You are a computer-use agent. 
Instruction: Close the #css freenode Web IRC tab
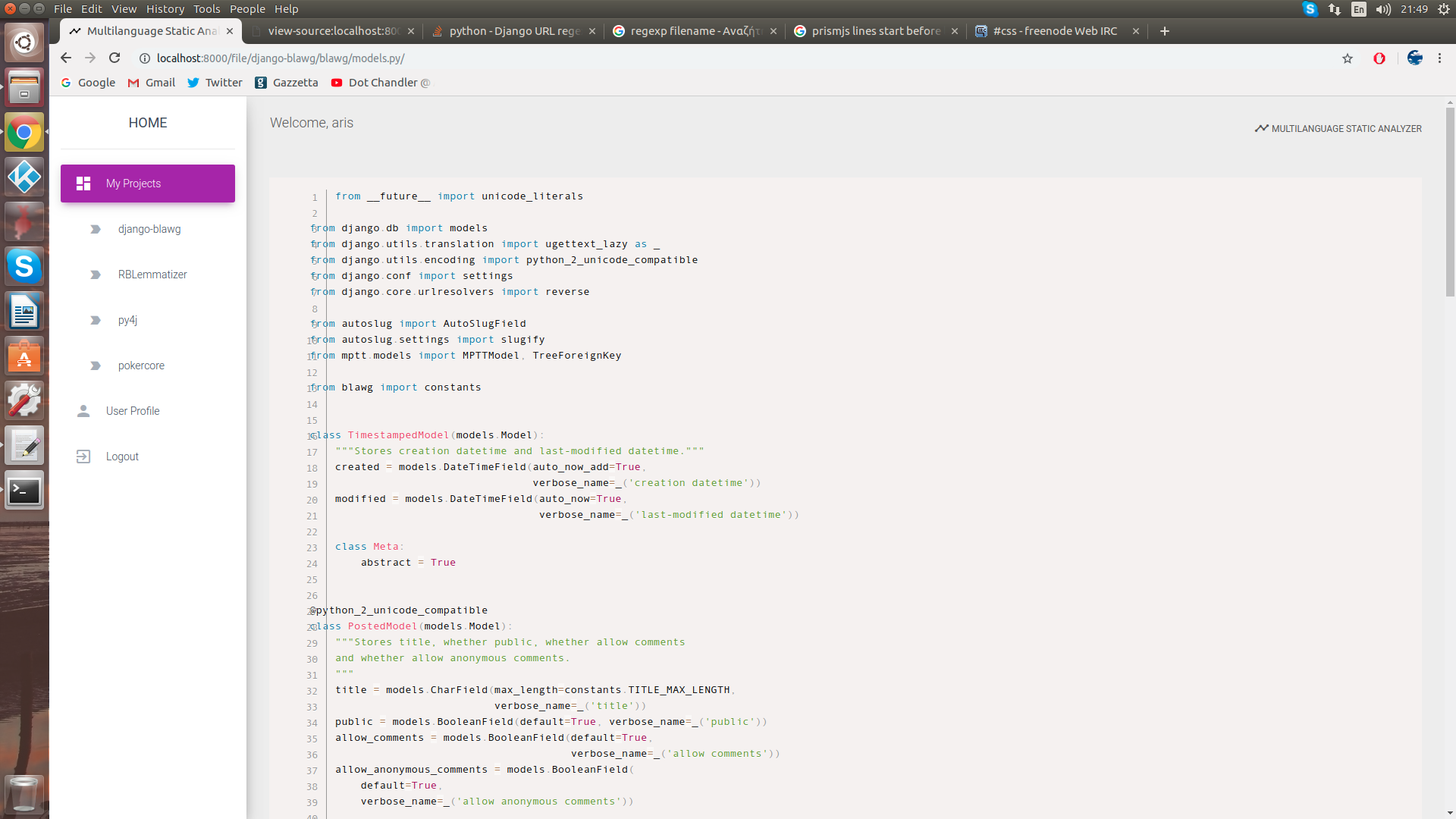[x=1135, y=31]
